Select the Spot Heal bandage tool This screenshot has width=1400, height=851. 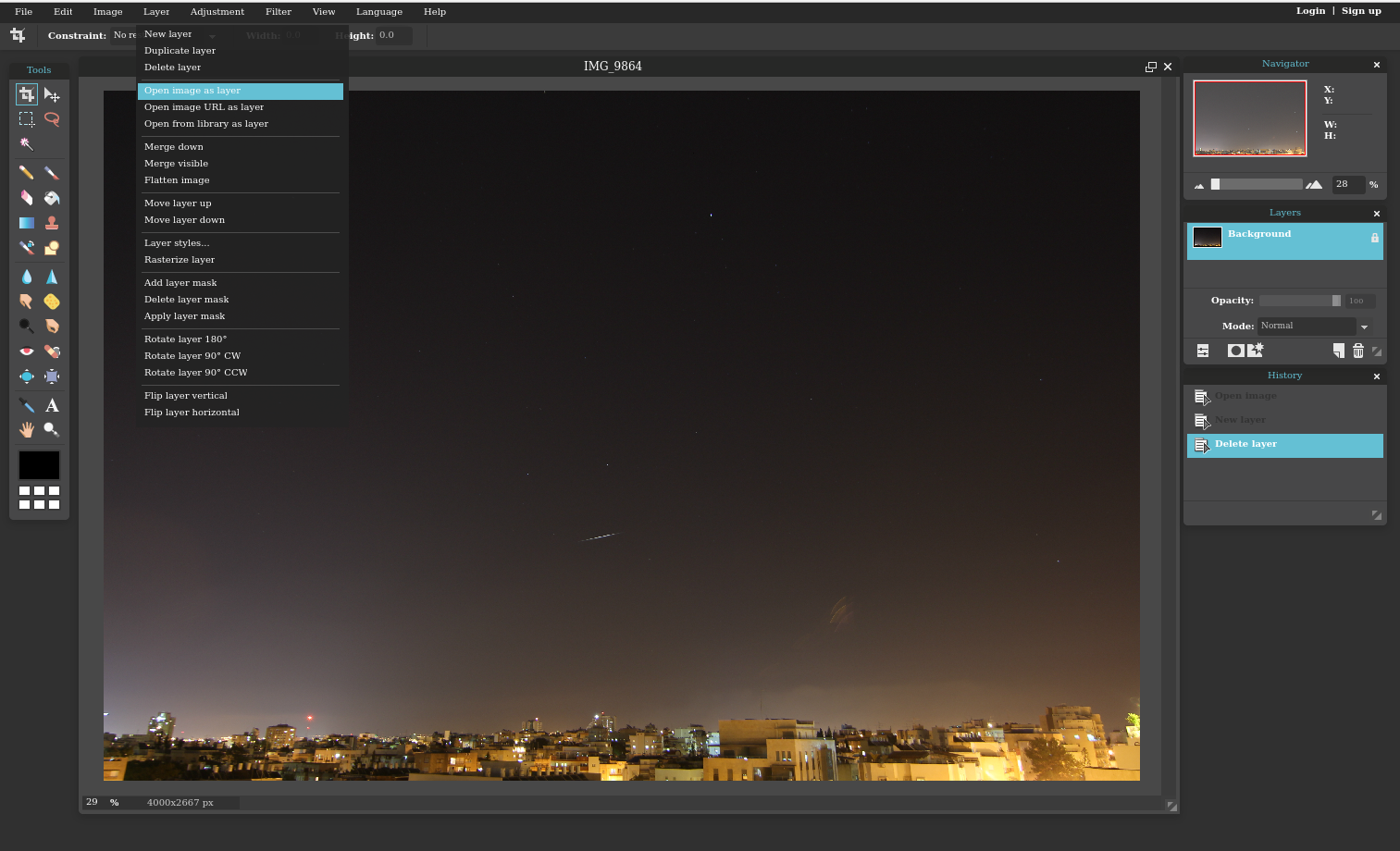click(52, 351)
